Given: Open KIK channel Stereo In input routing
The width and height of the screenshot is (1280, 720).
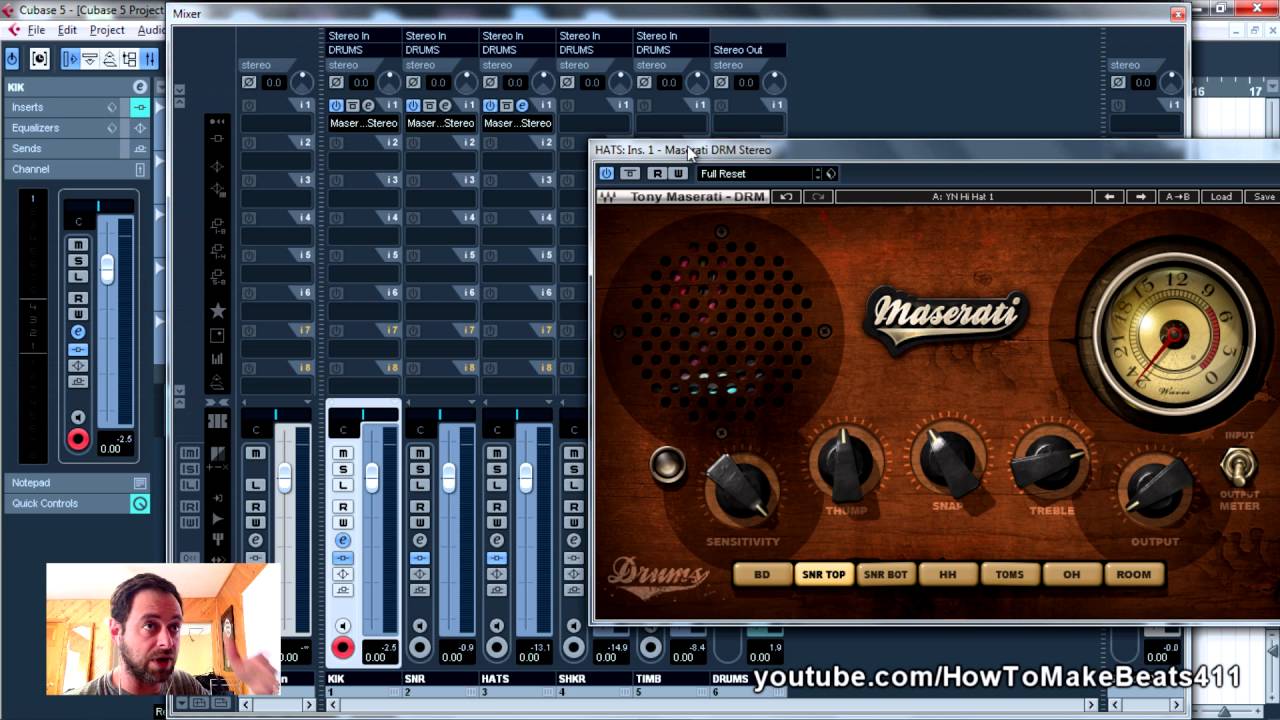Looking at the screenshot, I should pyautogui.click(x=363, y=36).
